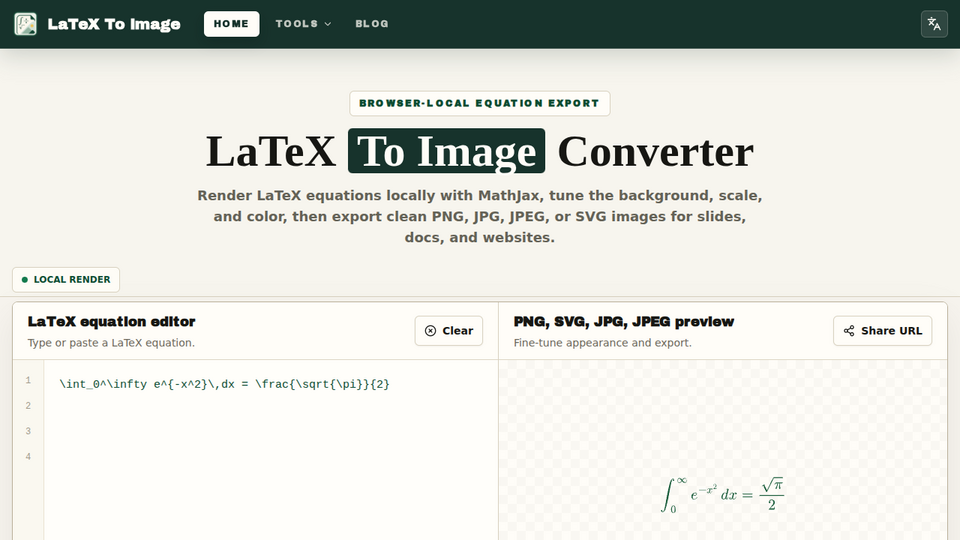Click the 'PNG, SVG, JPG, JPEG preview' heading
960x540 pixels.
click(x=623, y=321)
